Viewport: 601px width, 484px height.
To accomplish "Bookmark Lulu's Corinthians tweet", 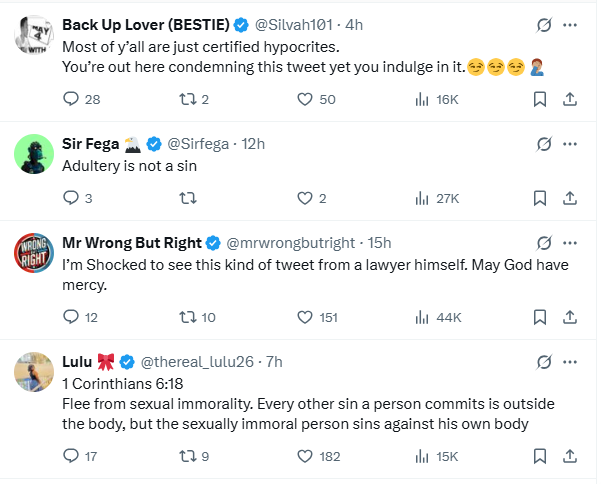I will pyautogui.click(x=540, y=456).
